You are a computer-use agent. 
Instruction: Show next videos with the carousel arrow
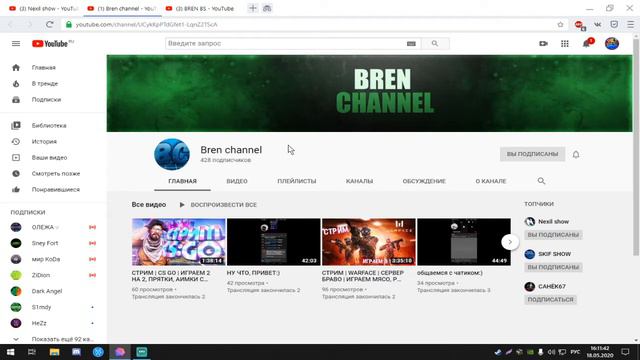510,242
